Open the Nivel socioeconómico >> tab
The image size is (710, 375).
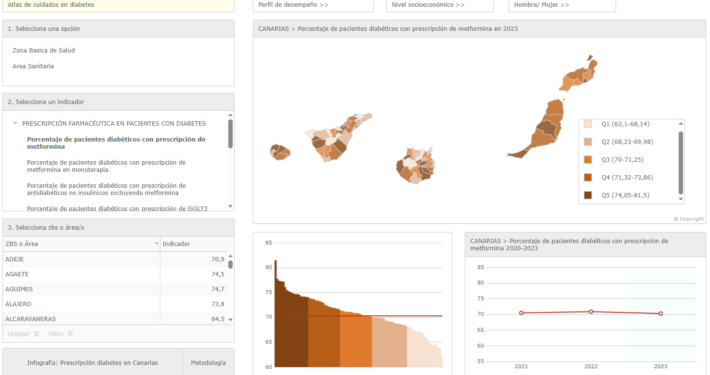pos(440,5)
